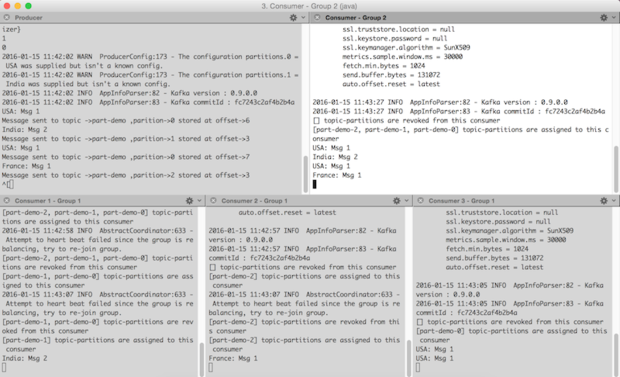Click 'France: Msg 1' in Consumer 2 - Group 1 pane
This screenshot has height=377, width=620.
[x=233, y=358]
